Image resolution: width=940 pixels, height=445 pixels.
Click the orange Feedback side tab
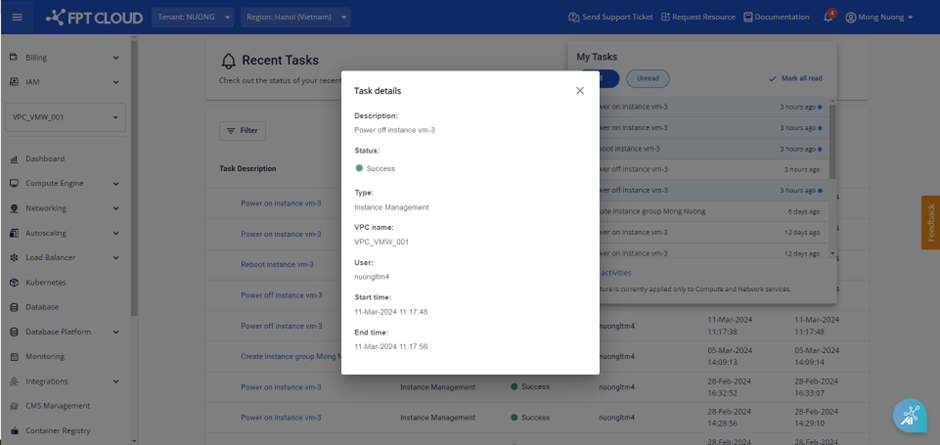pos(930,222)
